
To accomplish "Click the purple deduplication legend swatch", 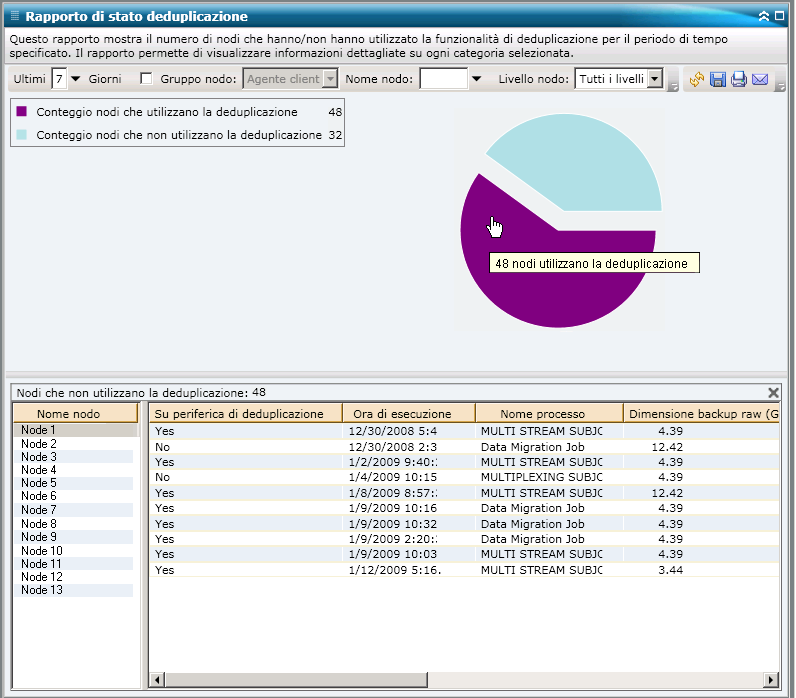I will pos(22,112).
